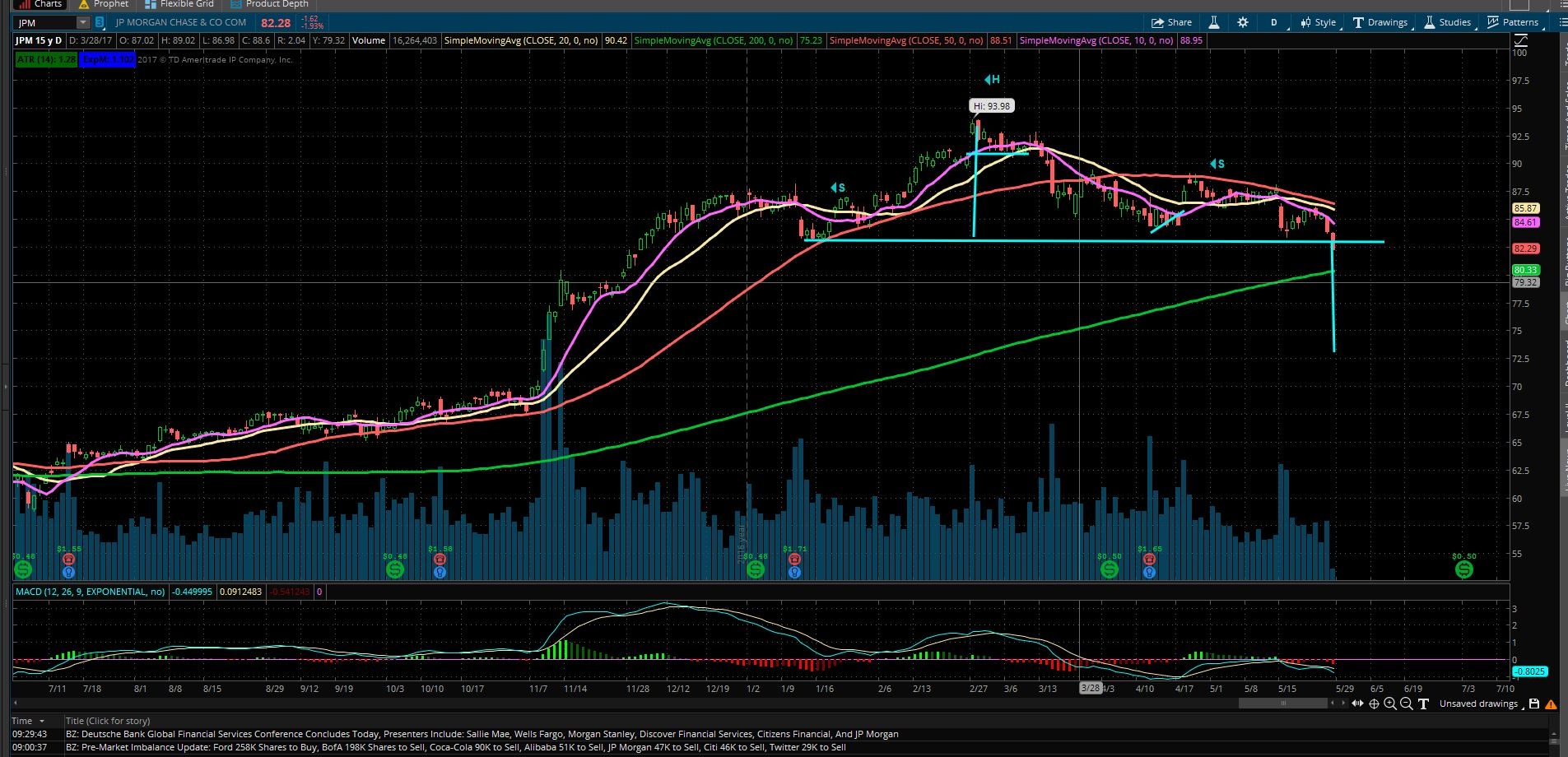Click the orange warning triangle icon
1568x757 pixels.
click(1551, 704)
